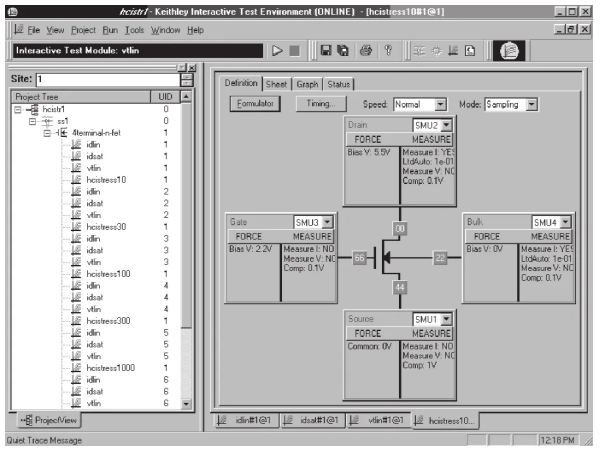This screenshot has width=607, height=453.
Task: Click the project tree vertical scrollbar
Action: 186,250
